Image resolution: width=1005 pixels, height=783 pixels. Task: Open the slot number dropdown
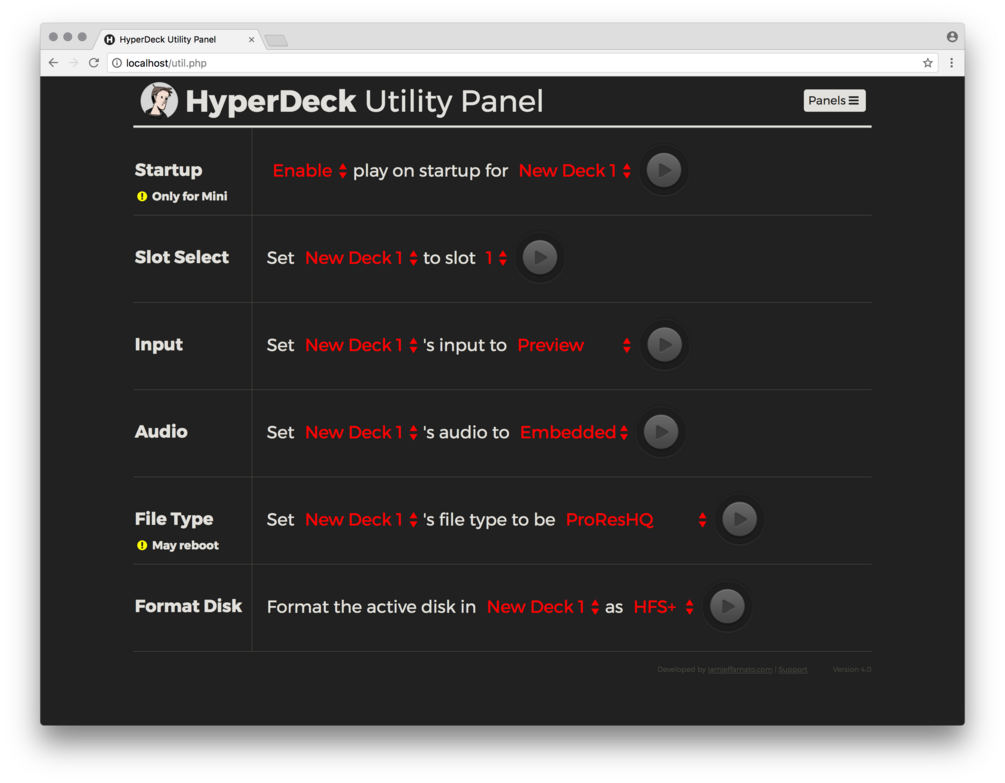point(496,258)
